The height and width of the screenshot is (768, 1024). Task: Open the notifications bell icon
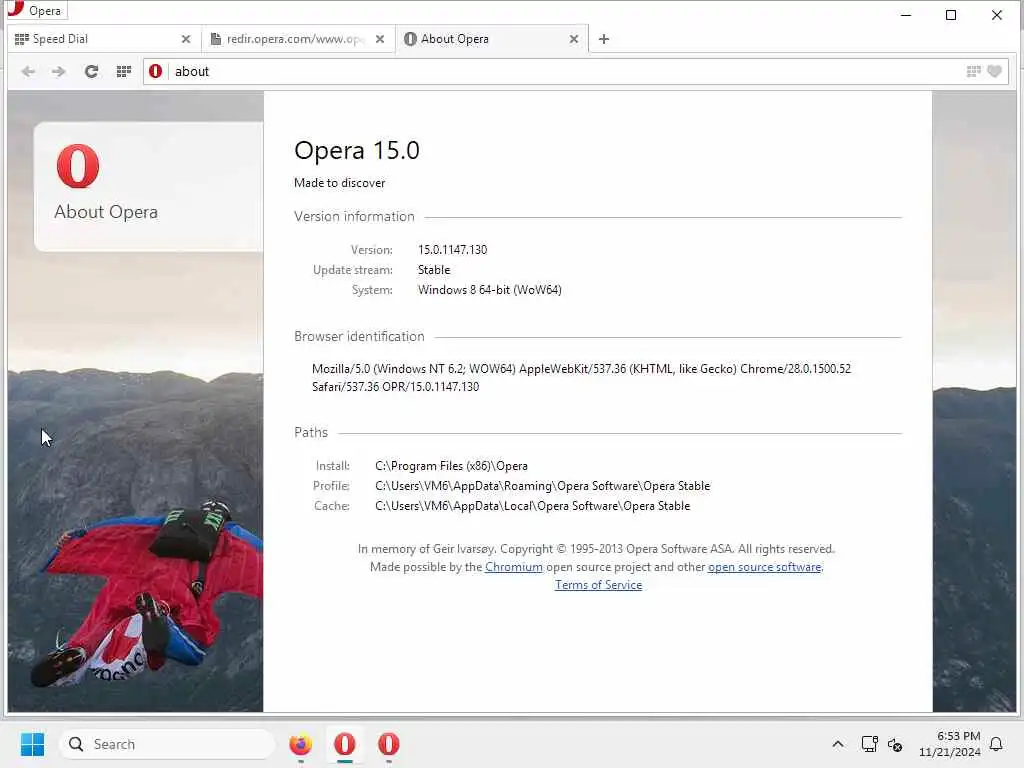[996, 744]
